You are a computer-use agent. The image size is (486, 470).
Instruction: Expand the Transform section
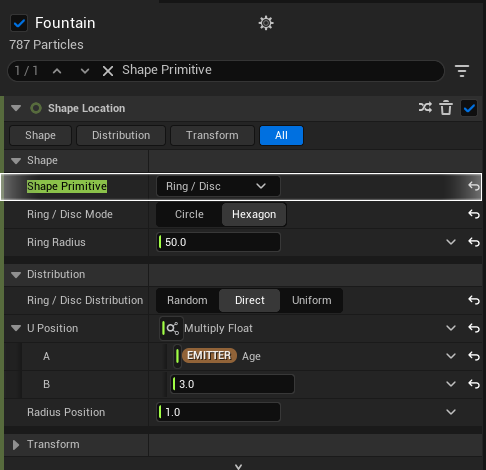click(16, 445)
